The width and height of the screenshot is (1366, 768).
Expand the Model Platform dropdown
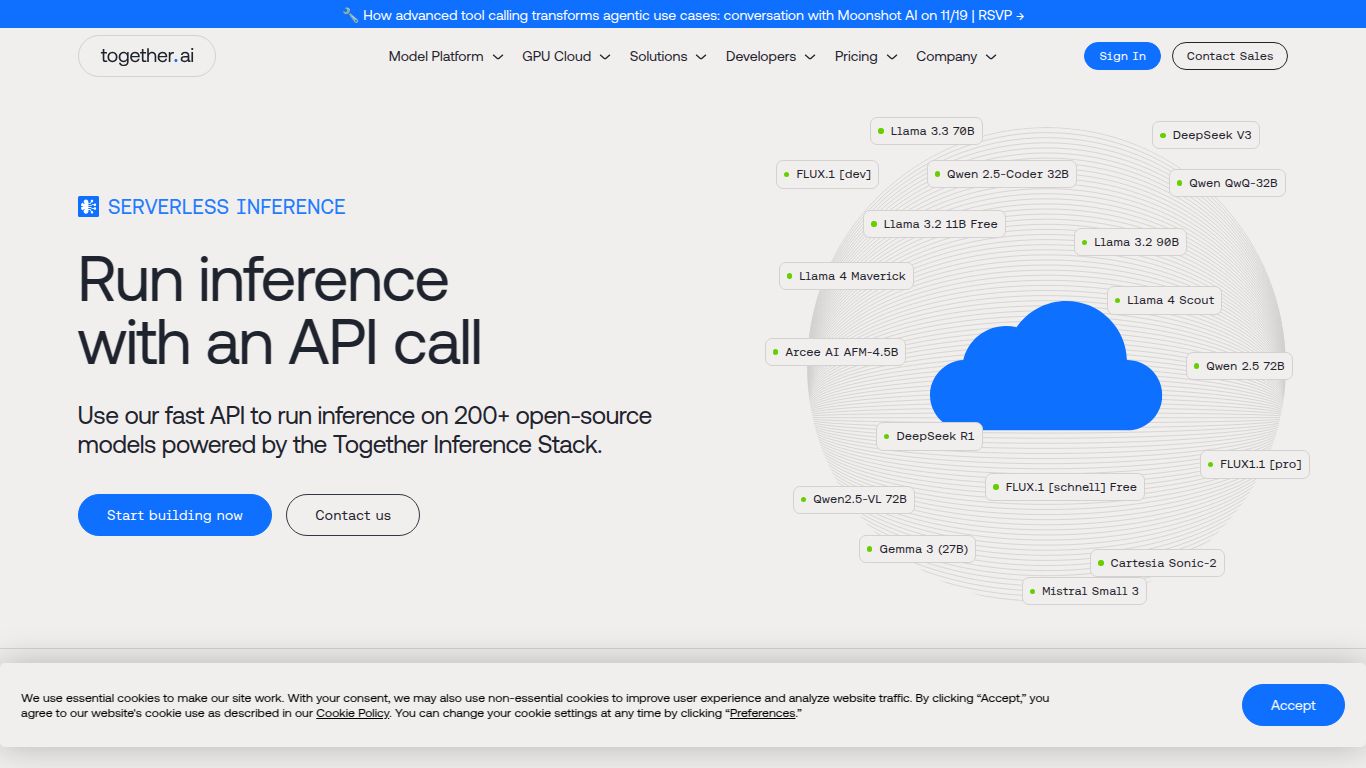click(445, 57)
